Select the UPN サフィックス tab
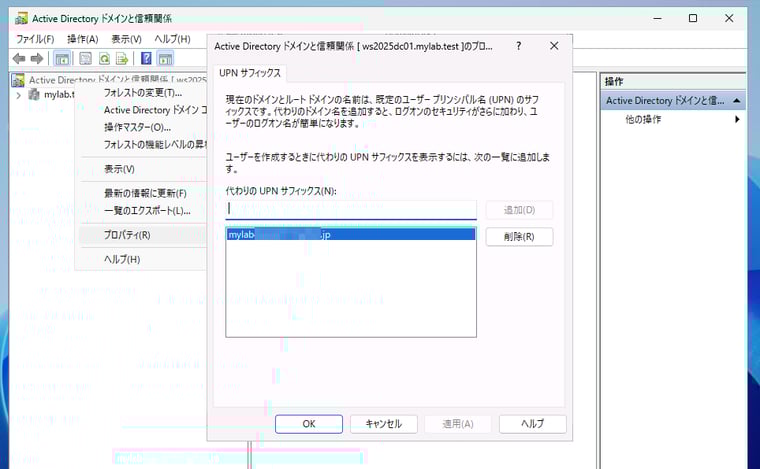This screenshot has width=760, height=469. click(x=250, y=73)
